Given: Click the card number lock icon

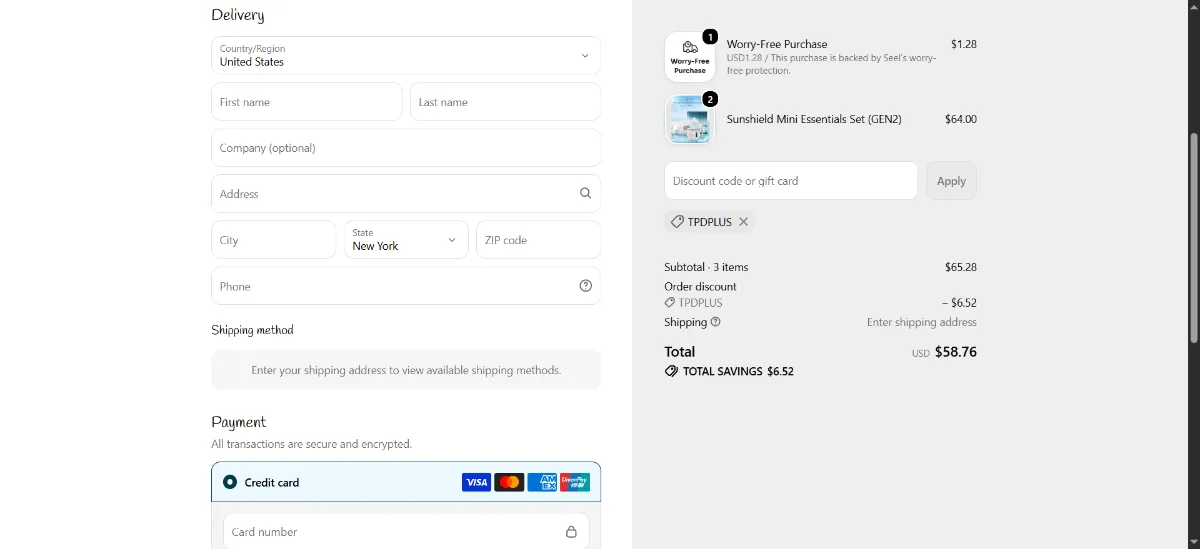Looking at the screenshot, I should (x=571, y=532).
